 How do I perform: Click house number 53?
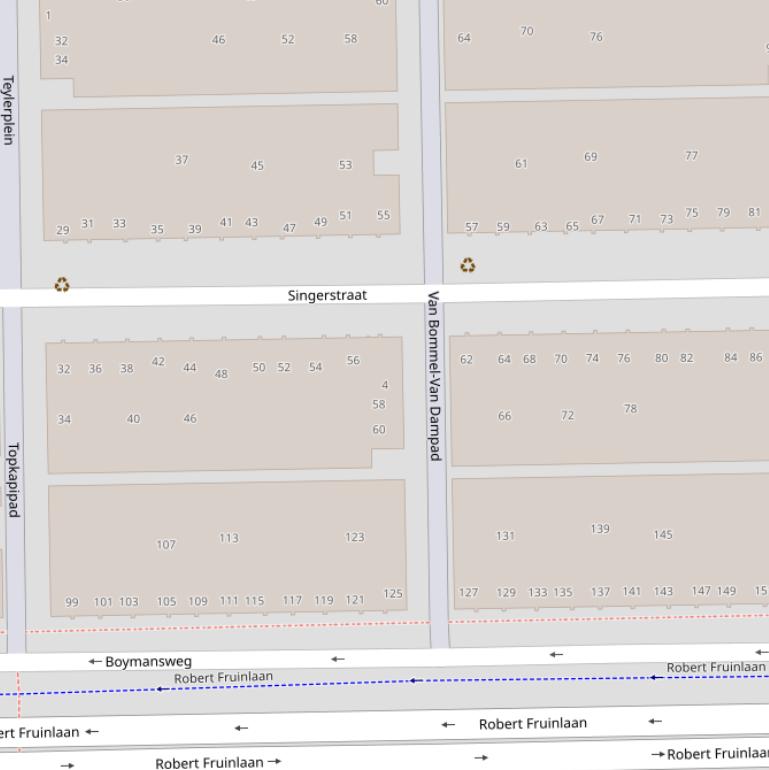pyautogui.click(x=345, y=165)
